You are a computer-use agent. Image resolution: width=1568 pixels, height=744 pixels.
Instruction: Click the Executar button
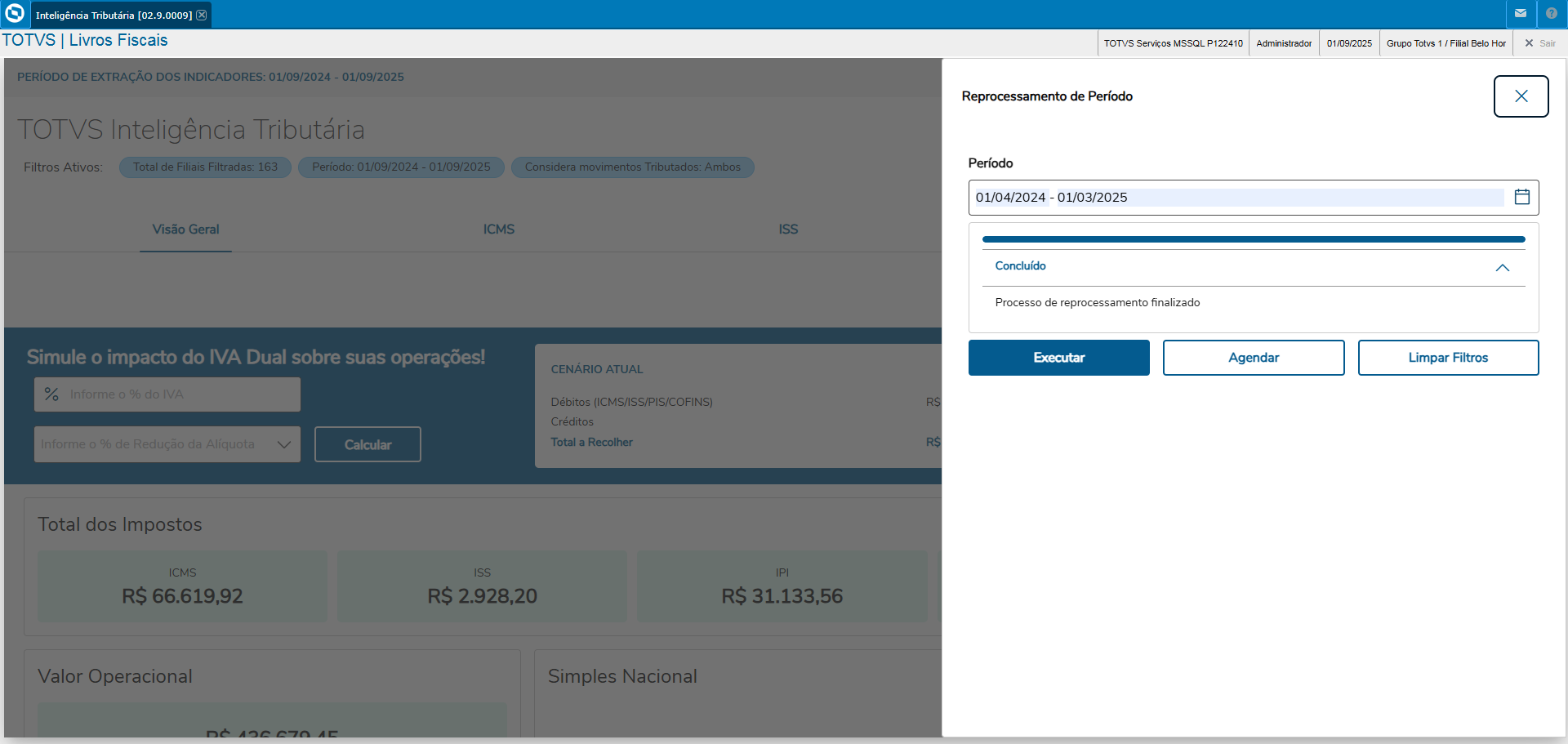pyautogui.click(x=1059, y=358)
